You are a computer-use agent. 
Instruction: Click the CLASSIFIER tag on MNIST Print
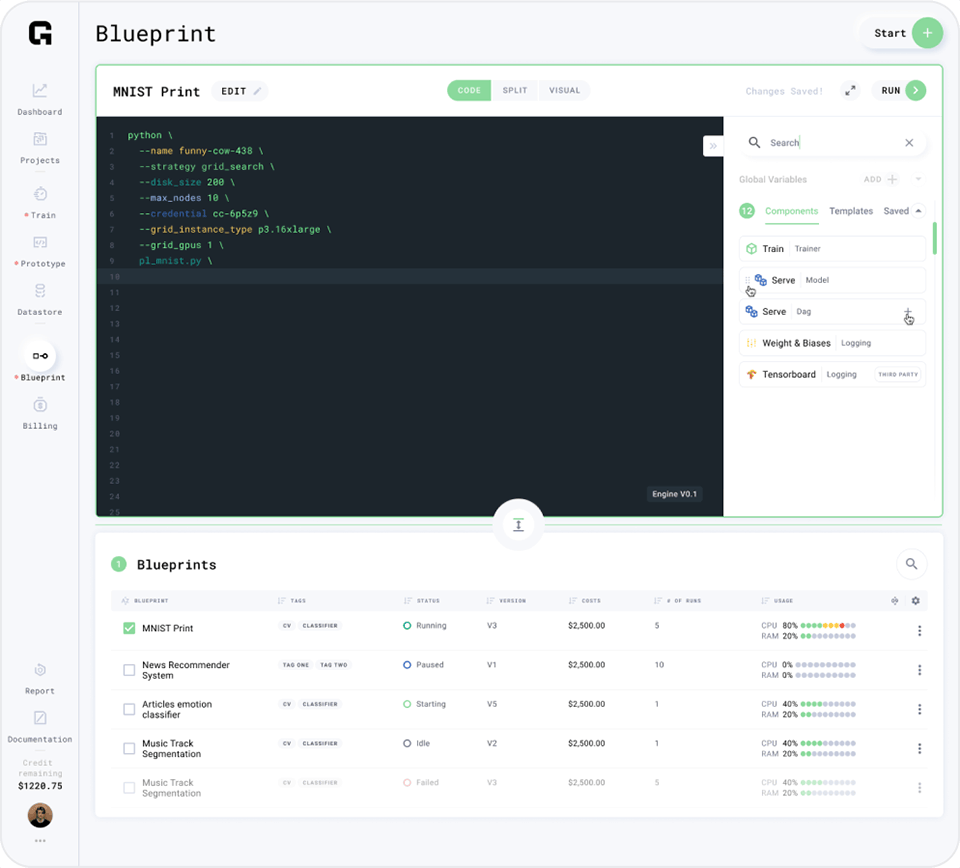(x=320, y=626)
